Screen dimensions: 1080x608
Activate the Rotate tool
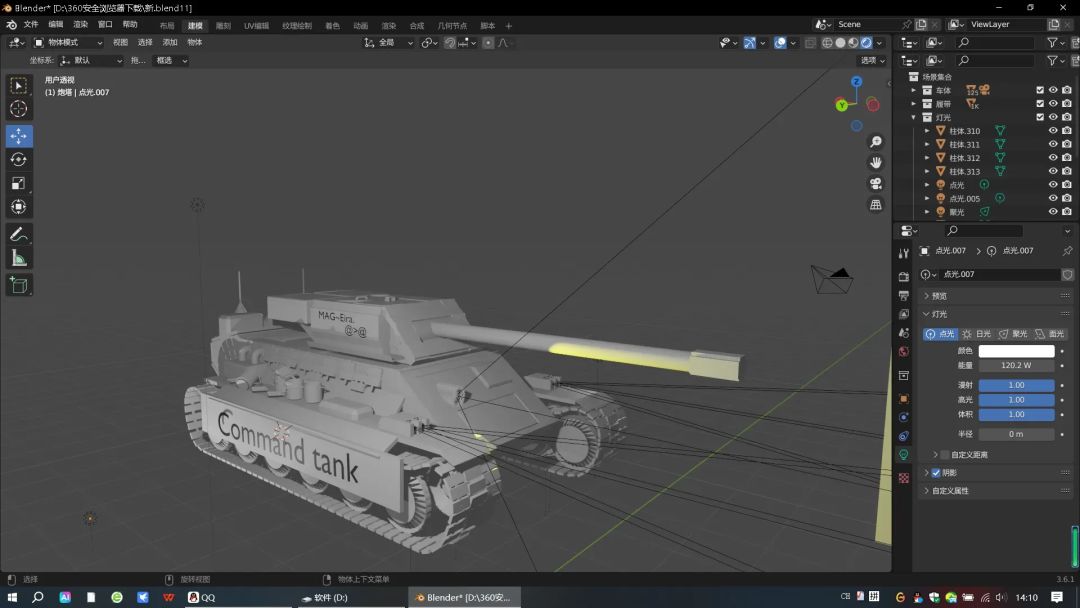pyautogui.click(x=19, y=160)
